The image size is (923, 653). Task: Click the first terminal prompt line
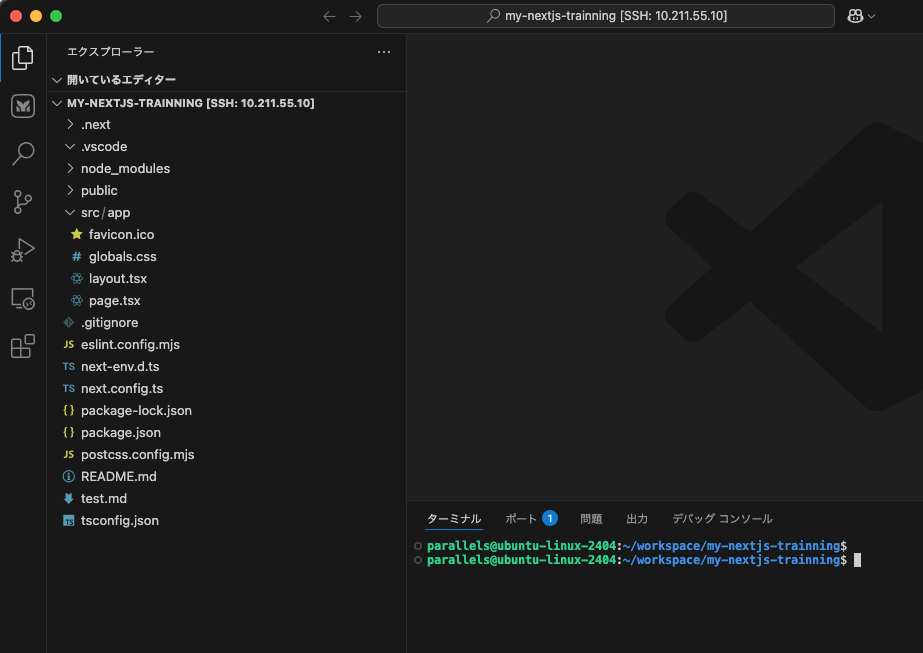pos(637,546)
